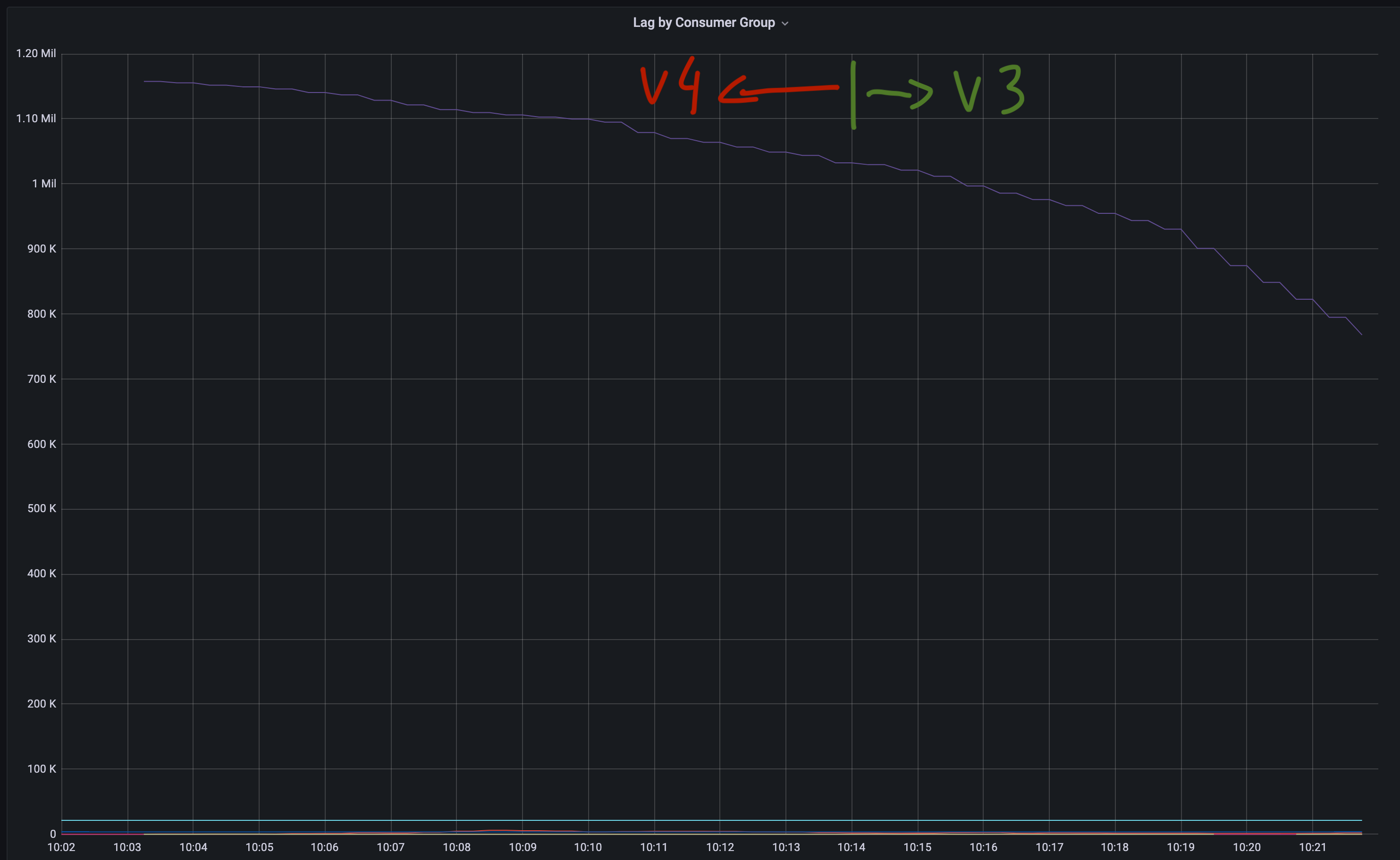
Task: Click the green vertical divider annotation
Action: [854, 94]
